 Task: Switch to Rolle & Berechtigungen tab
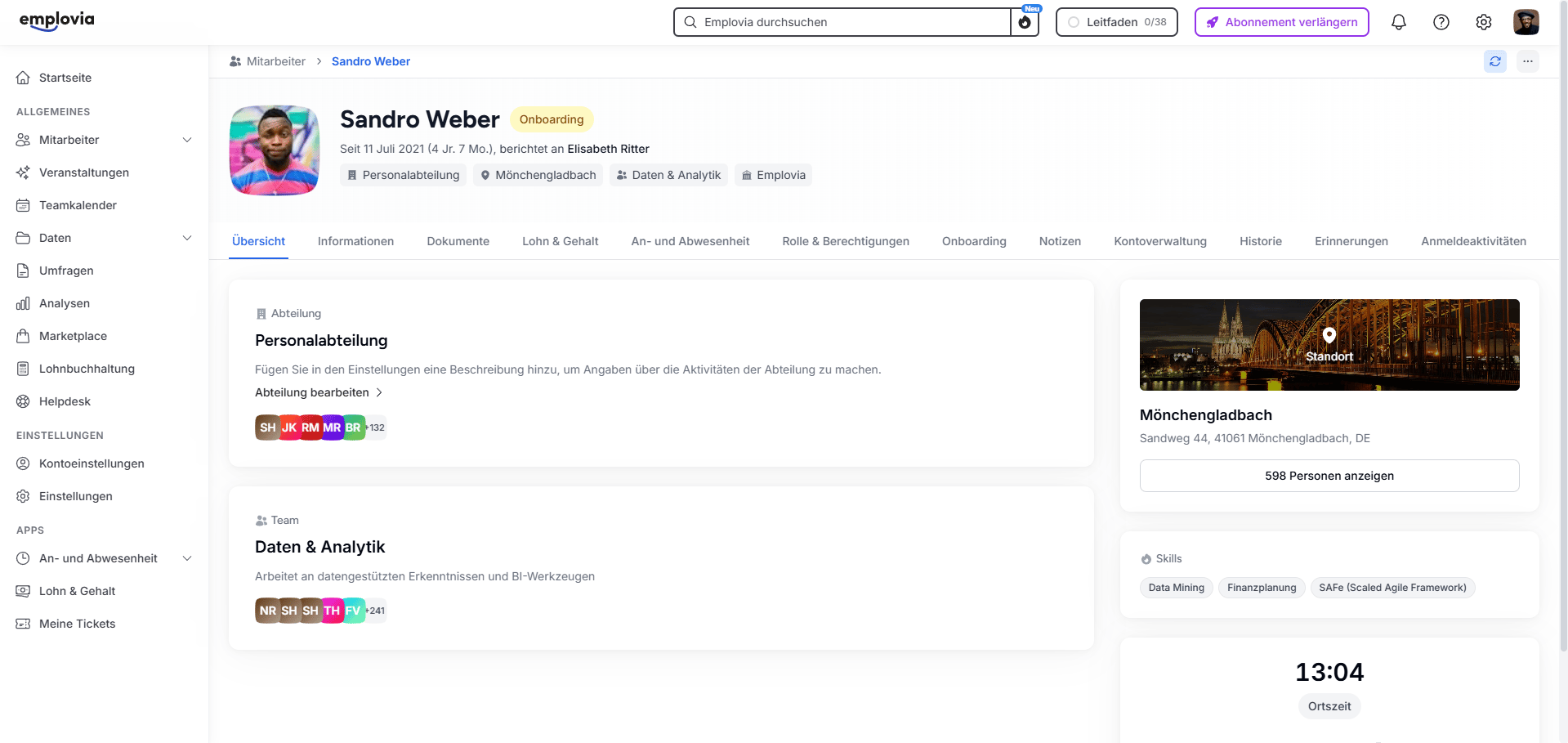coord(846,241)
